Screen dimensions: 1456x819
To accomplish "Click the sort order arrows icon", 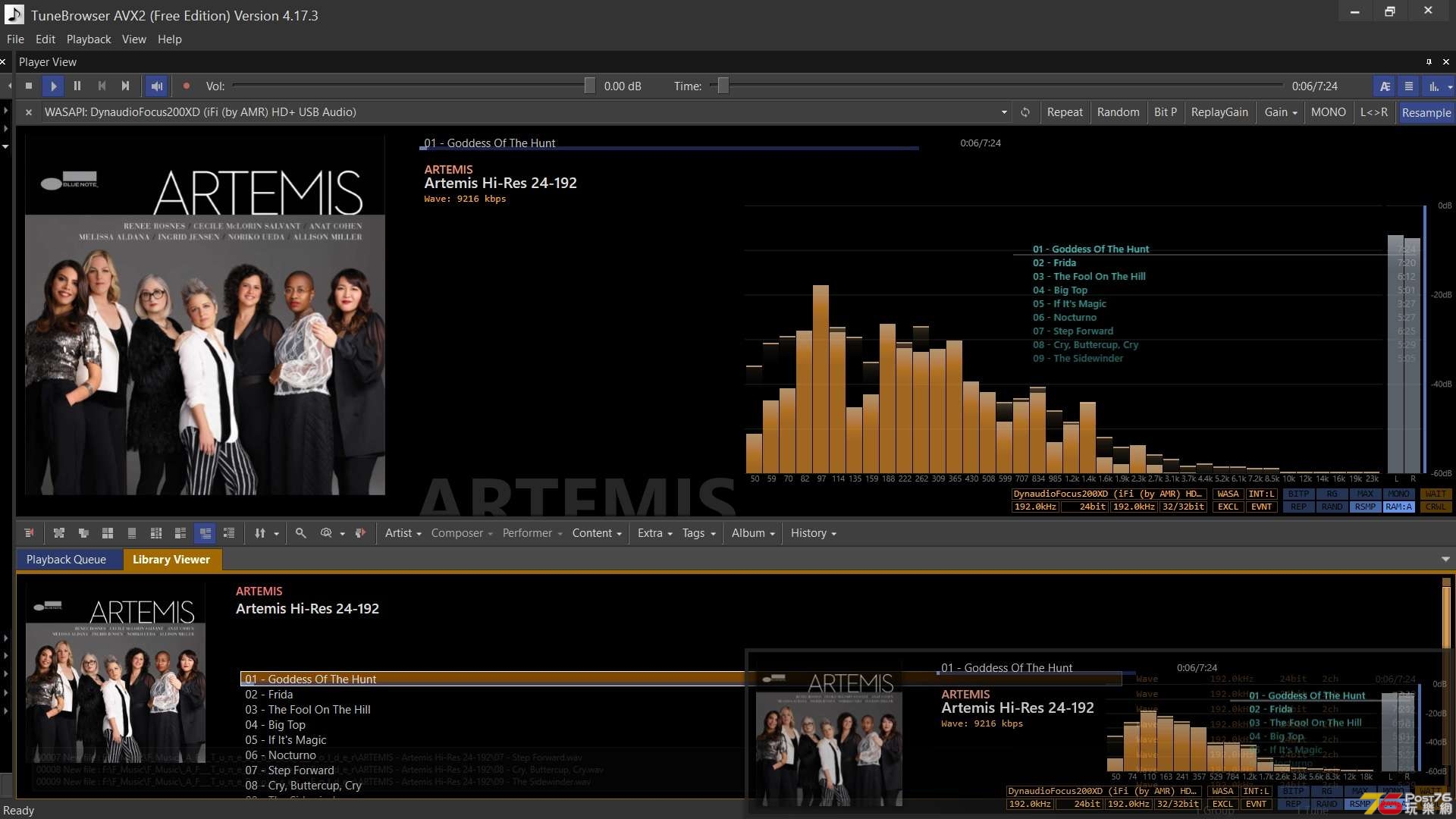I will (x=260, y=533).
